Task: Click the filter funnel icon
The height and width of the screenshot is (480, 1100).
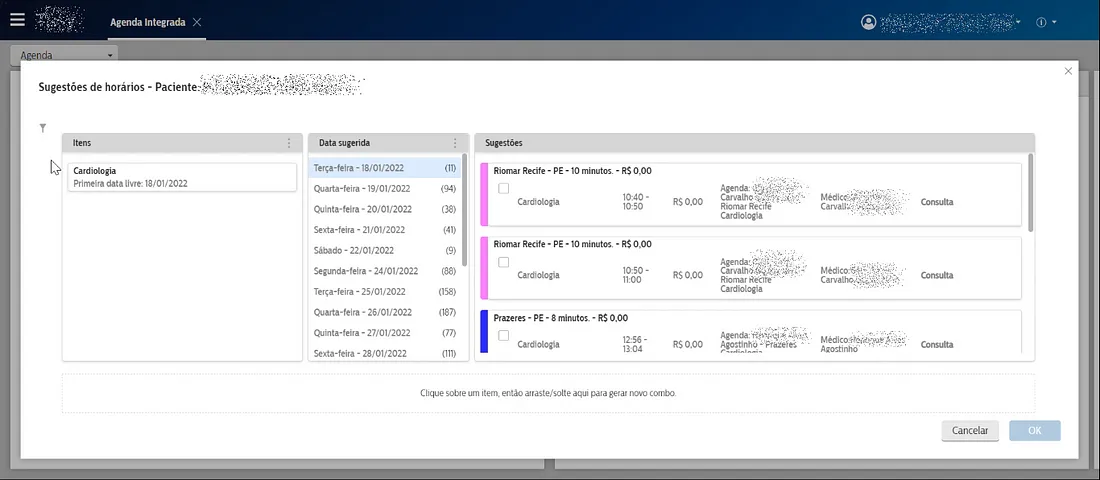Action: pyautogui.click(x=43, y=128)
